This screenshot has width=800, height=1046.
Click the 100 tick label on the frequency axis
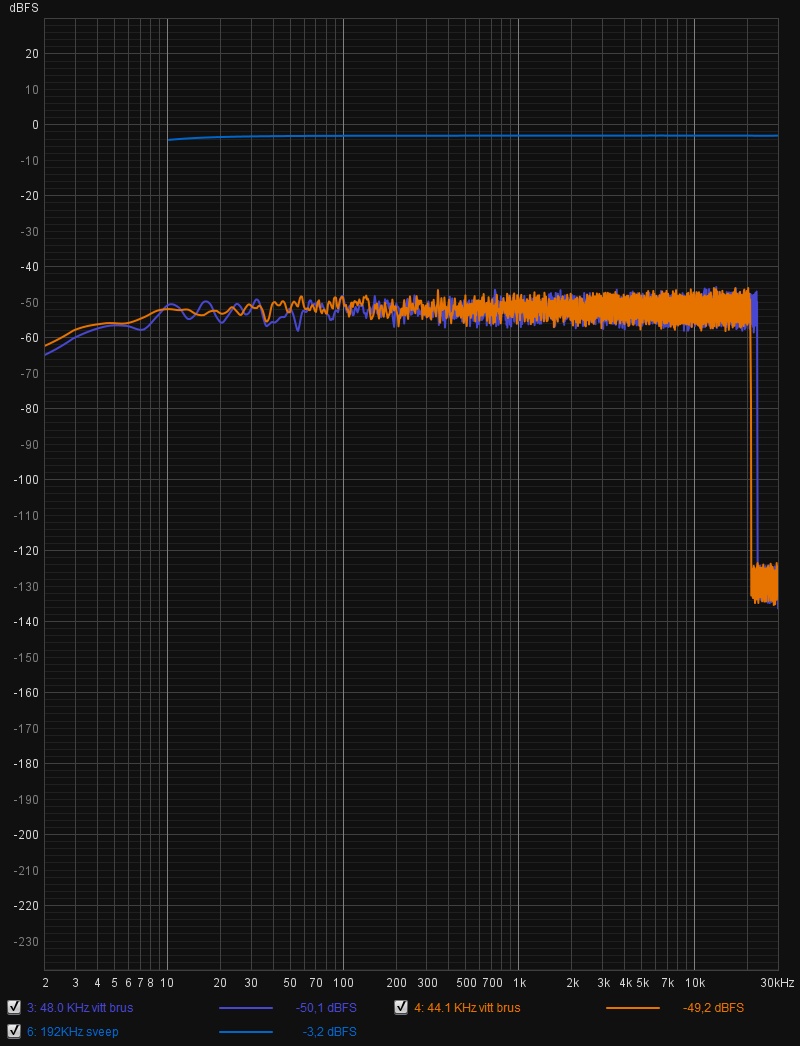343,984
